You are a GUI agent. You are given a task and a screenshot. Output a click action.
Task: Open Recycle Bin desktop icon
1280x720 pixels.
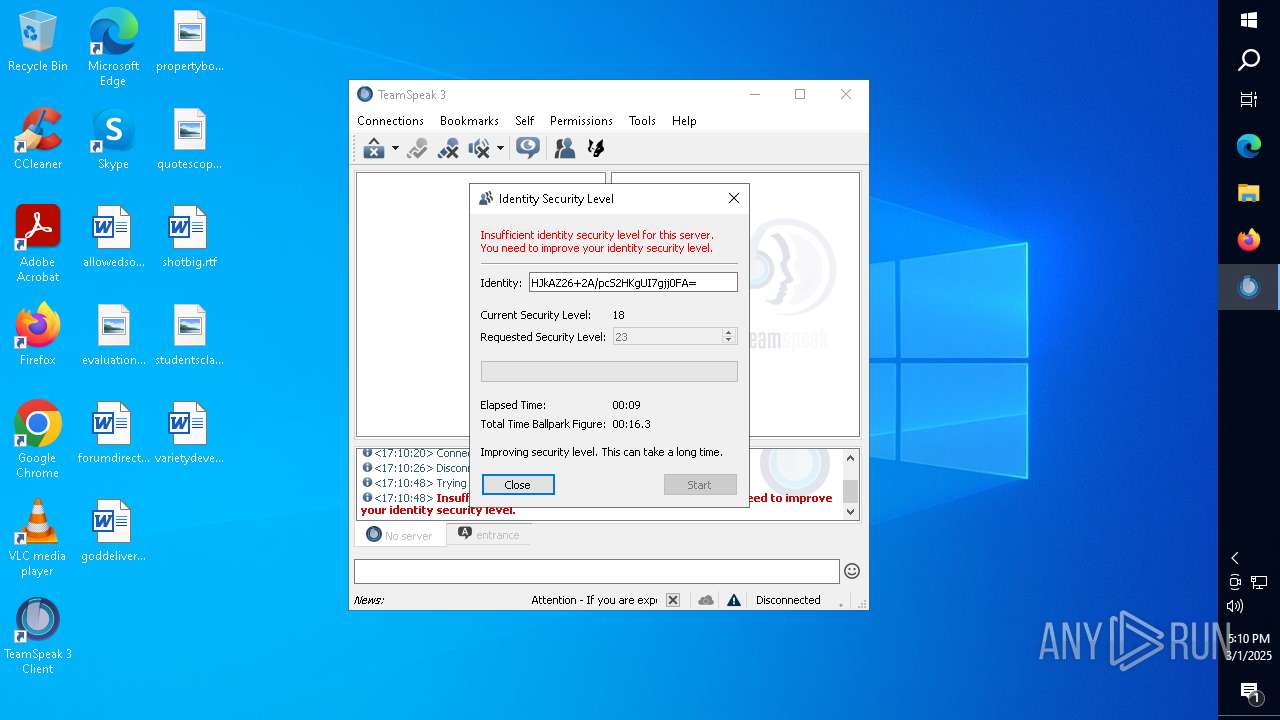click(x=38, y=42)
